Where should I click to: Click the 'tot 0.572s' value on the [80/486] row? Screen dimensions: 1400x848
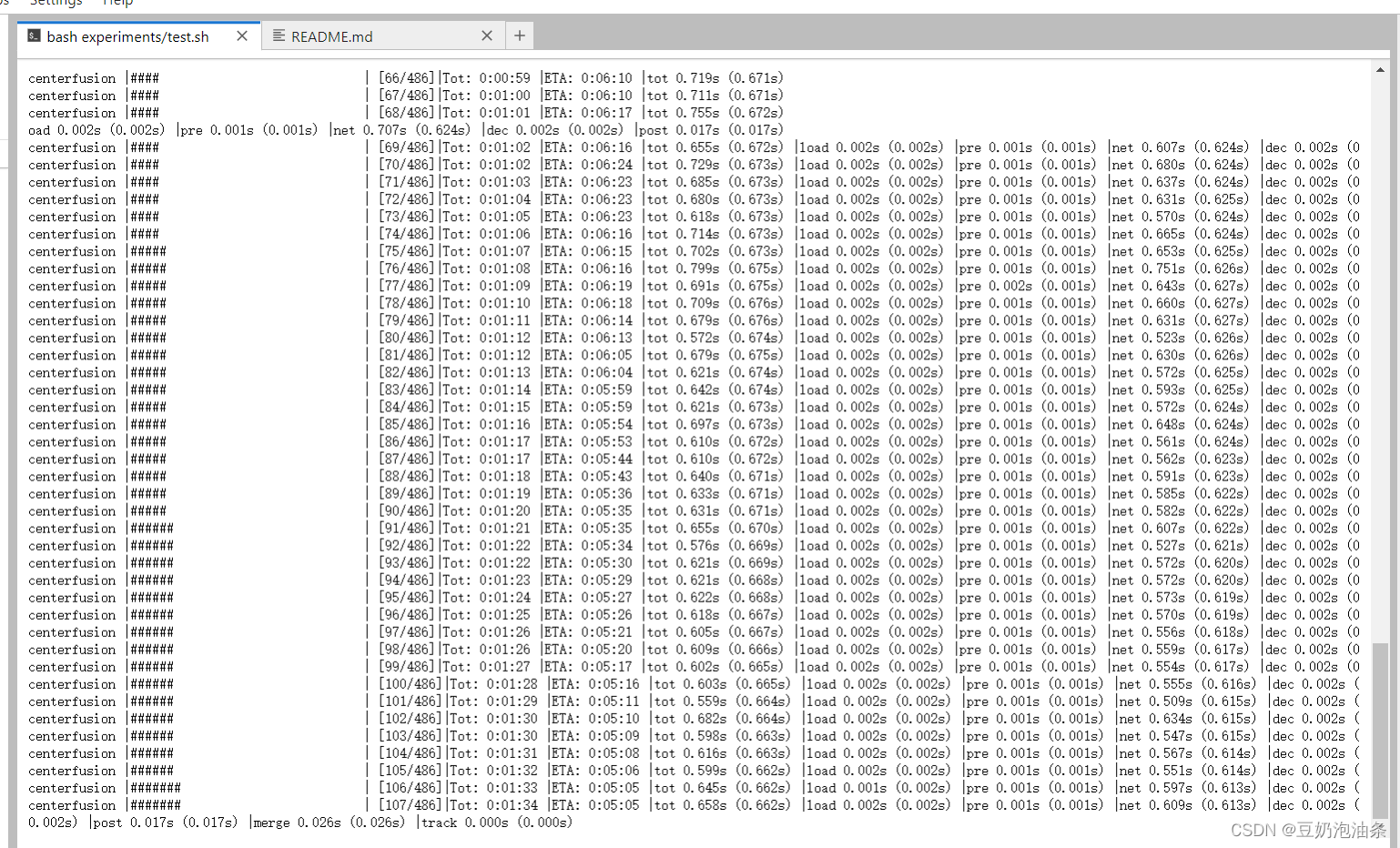(683, 338)
